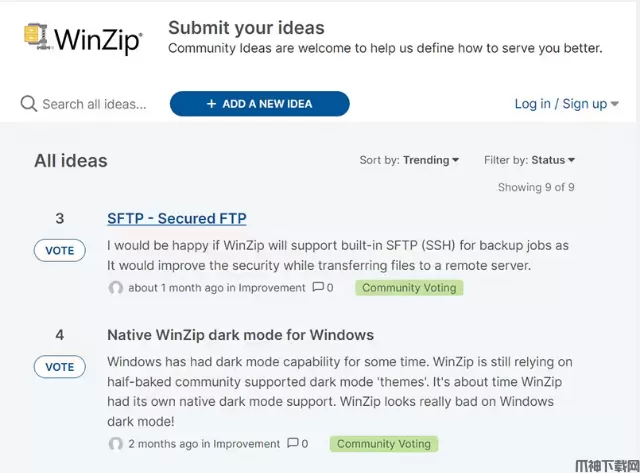Click Improvement category on dark mode idea

pos(247,444)
